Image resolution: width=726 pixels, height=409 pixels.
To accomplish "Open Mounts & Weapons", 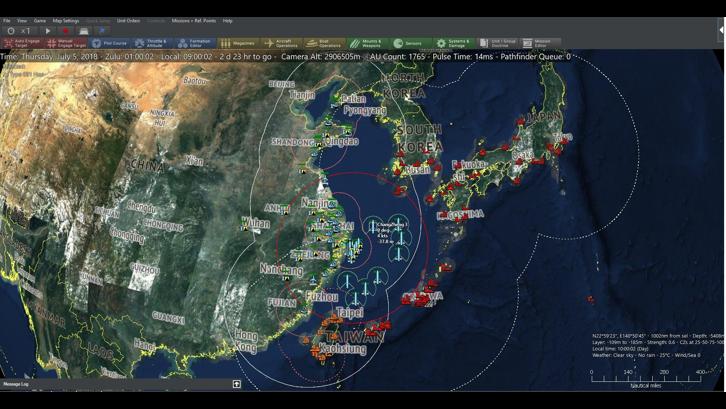I will click(x=369, y=44).
